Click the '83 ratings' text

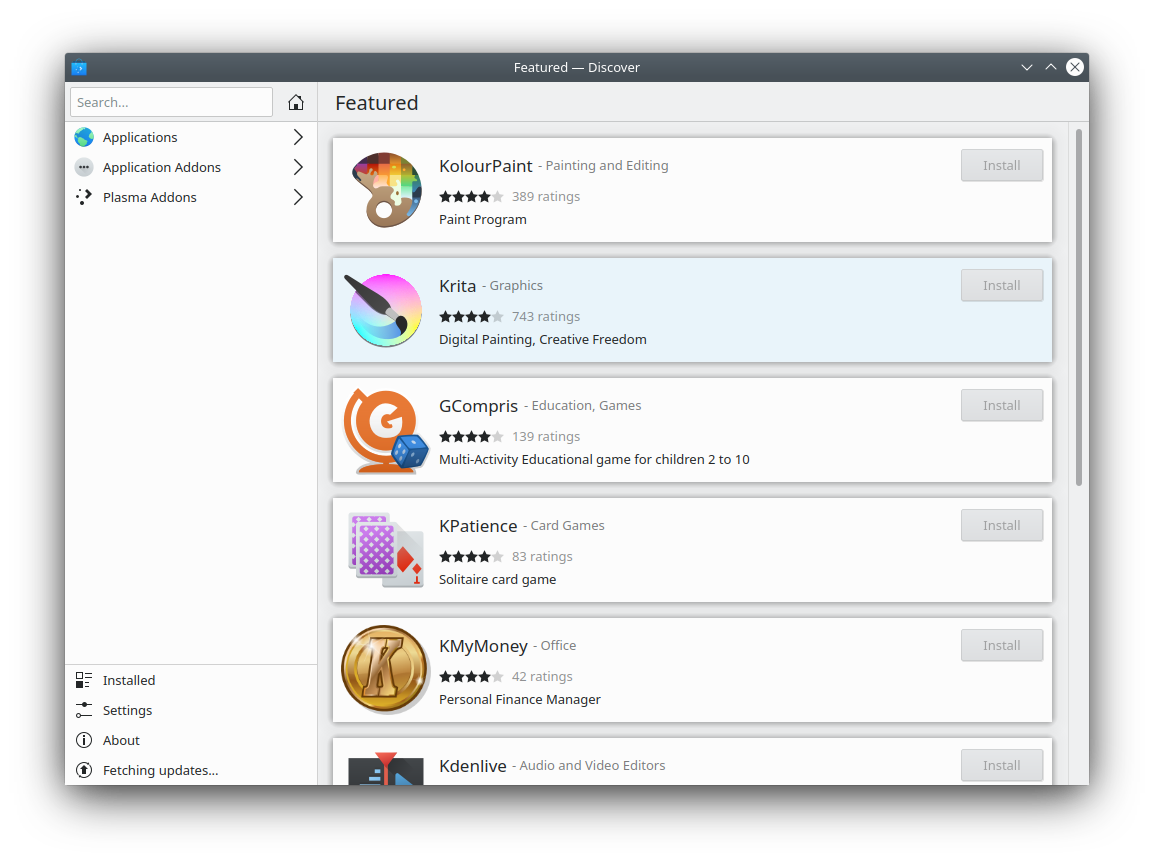tap(542, 557)
